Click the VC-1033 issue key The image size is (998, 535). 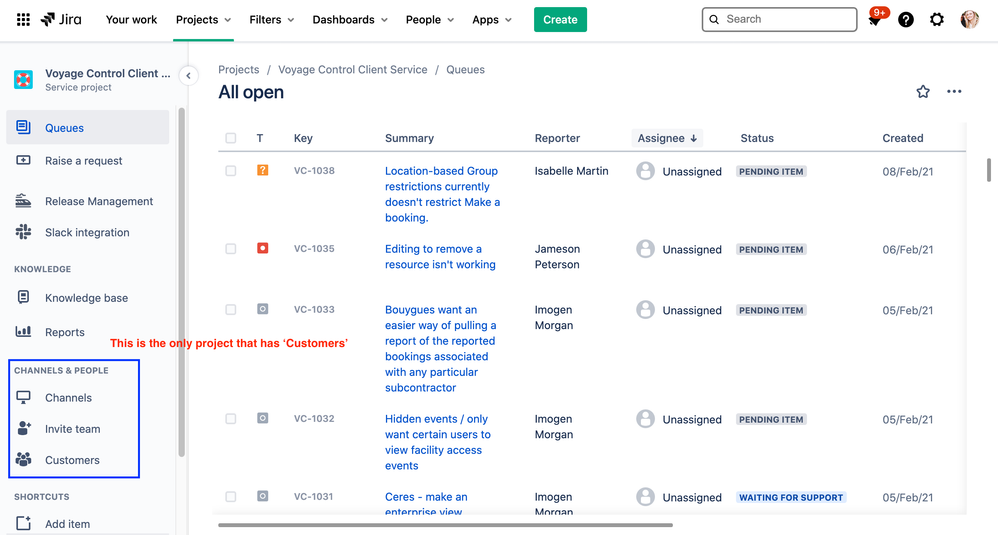tap(314, 309)
